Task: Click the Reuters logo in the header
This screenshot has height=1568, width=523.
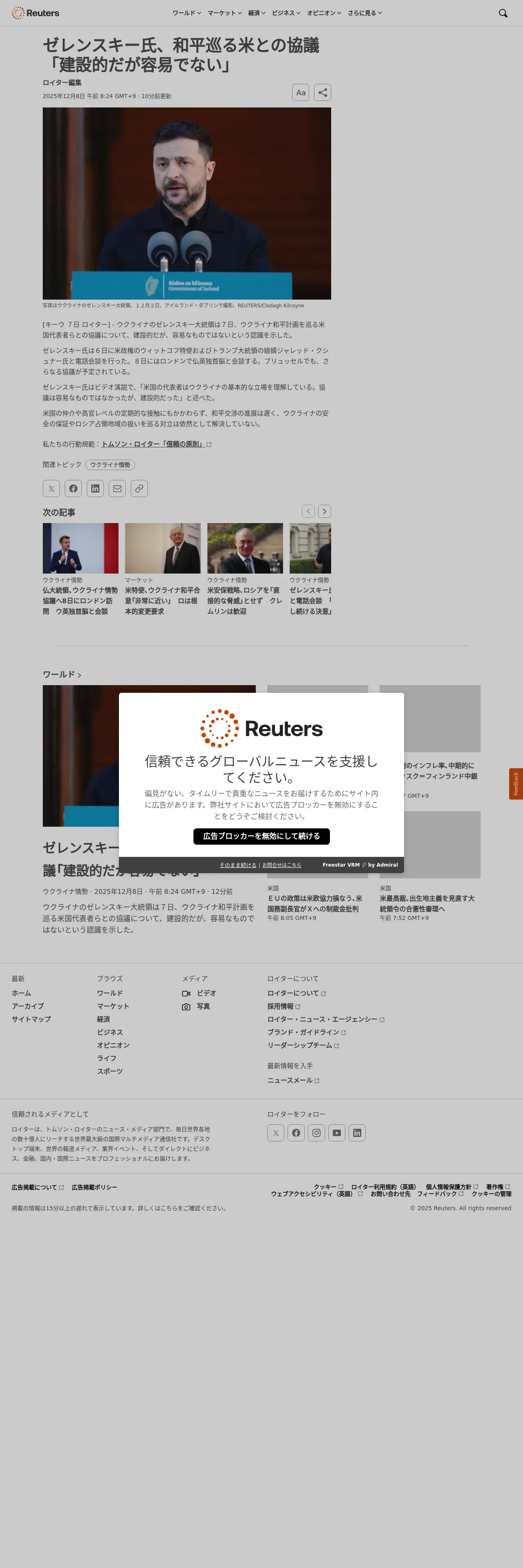Action: point(35,13)
